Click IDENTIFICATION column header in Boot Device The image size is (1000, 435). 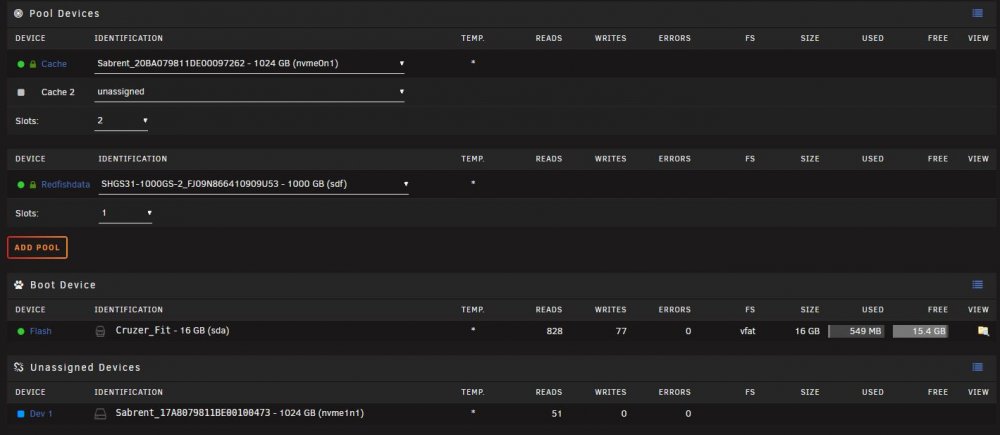coord(128,310)
